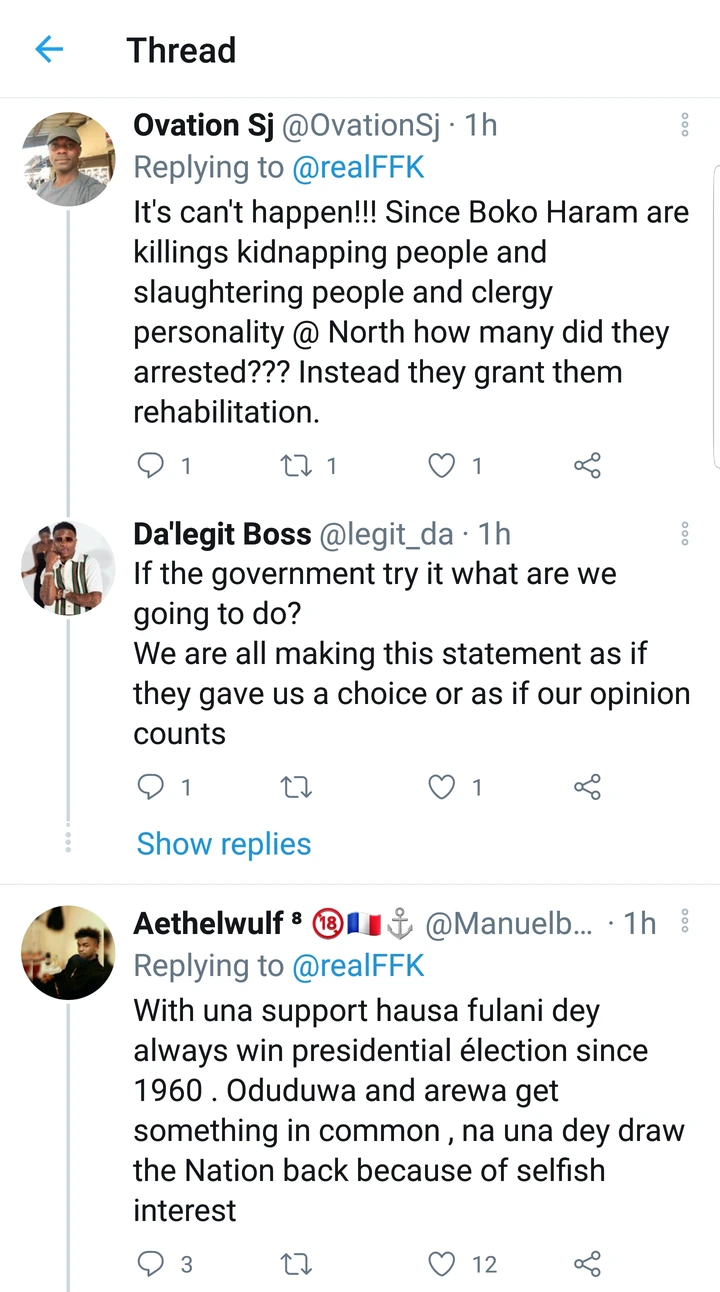Open Ovation Sj's profile picture
The image size is (720, 1292).
(69, 159)
